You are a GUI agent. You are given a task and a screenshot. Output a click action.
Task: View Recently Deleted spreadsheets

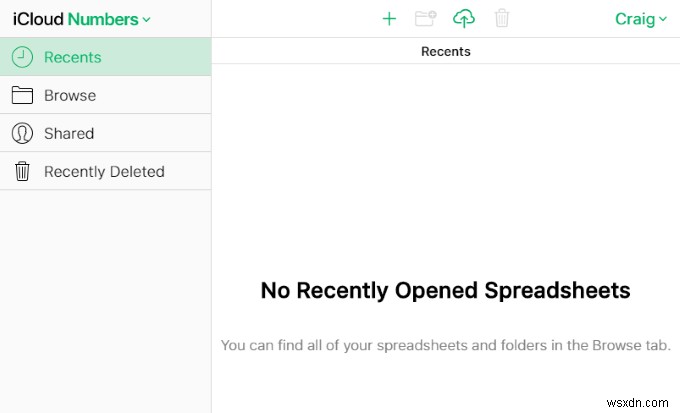pos(105,171)
